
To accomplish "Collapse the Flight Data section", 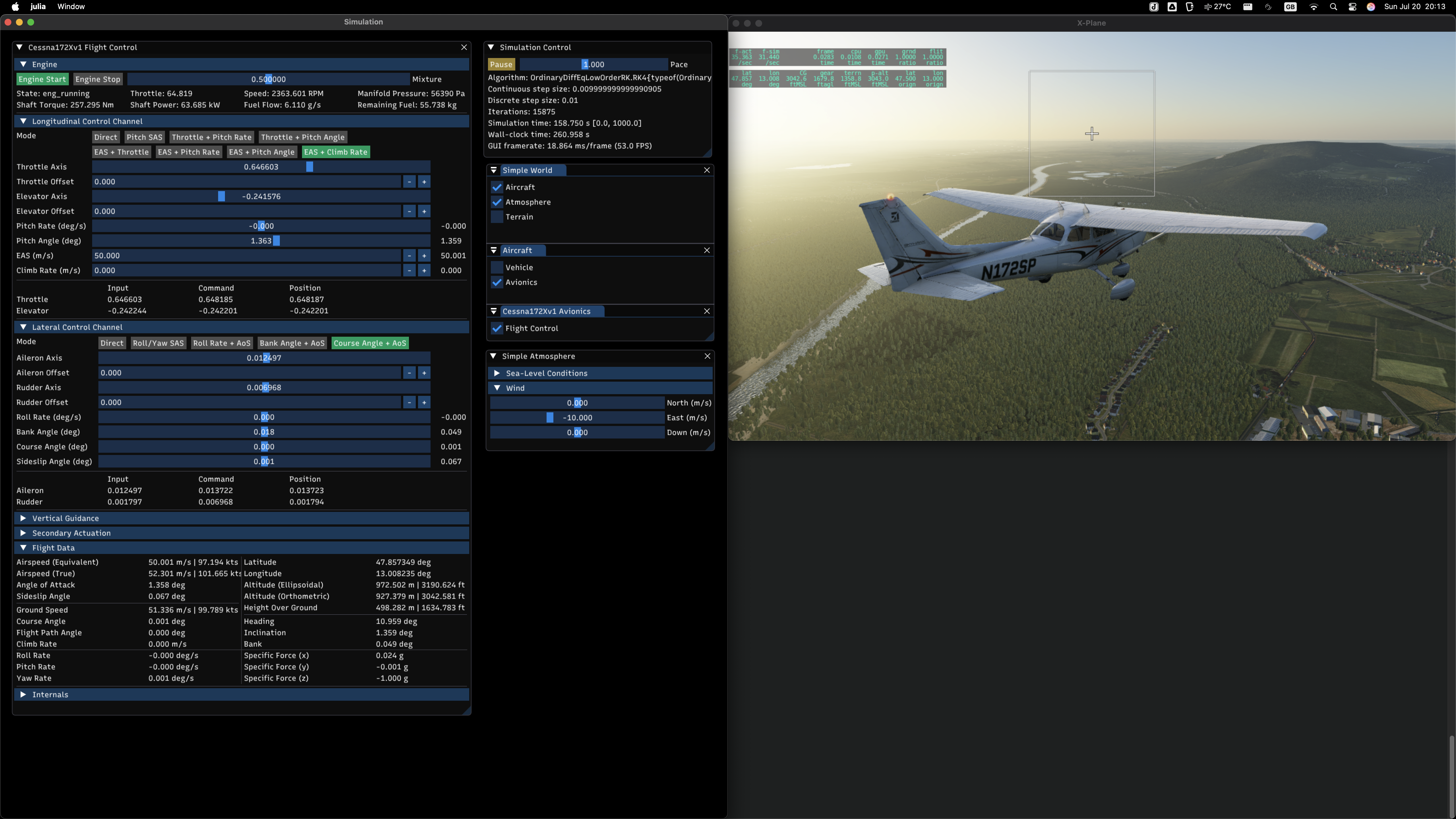I will [23, 548].
